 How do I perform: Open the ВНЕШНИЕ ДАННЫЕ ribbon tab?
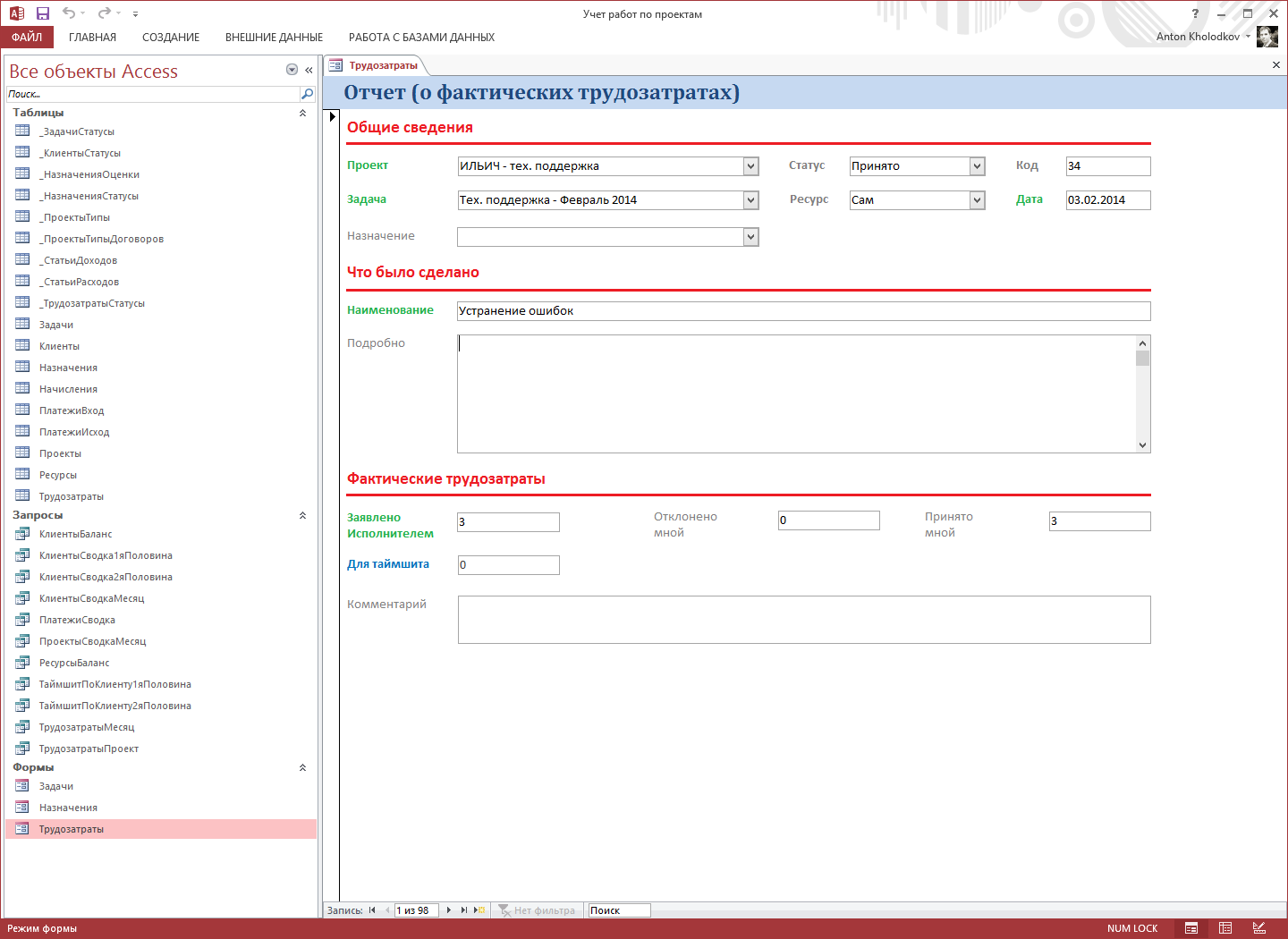click(274, 38)
